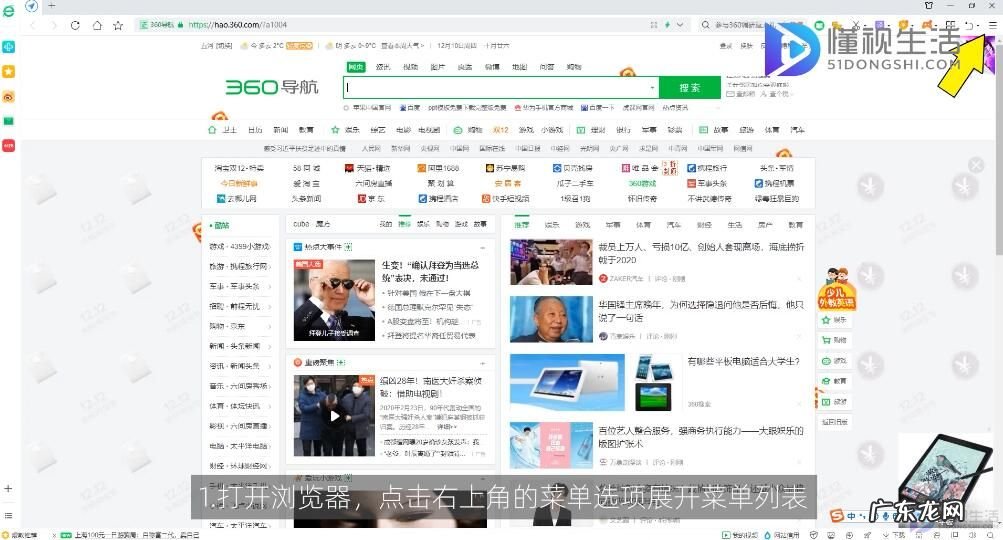Open the browser main menu (three lines)
The width and height of the screenshot is (1003, 540).
pyautogui.click(x=992, y=25)
